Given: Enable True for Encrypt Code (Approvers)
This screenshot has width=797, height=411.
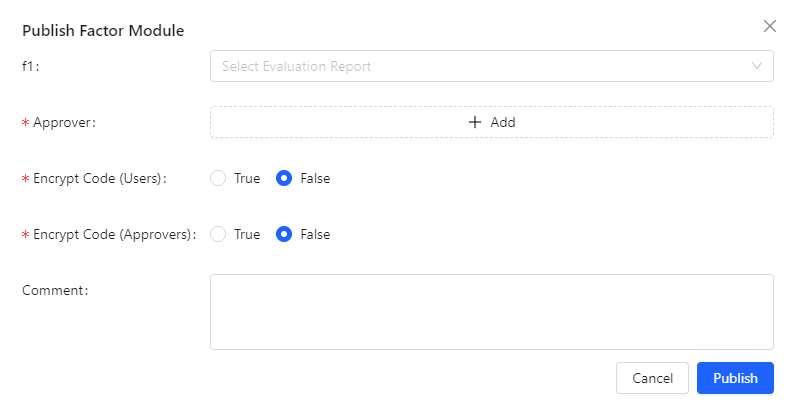Looking at the screenshot, I should (x=218, y=234).
